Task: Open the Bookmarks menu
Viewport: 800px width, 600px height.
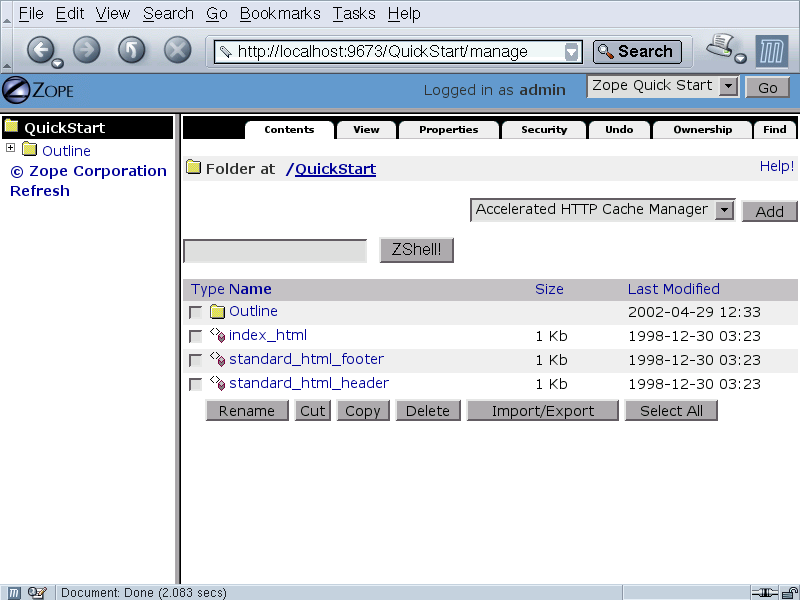Action: tap(280, 13)
